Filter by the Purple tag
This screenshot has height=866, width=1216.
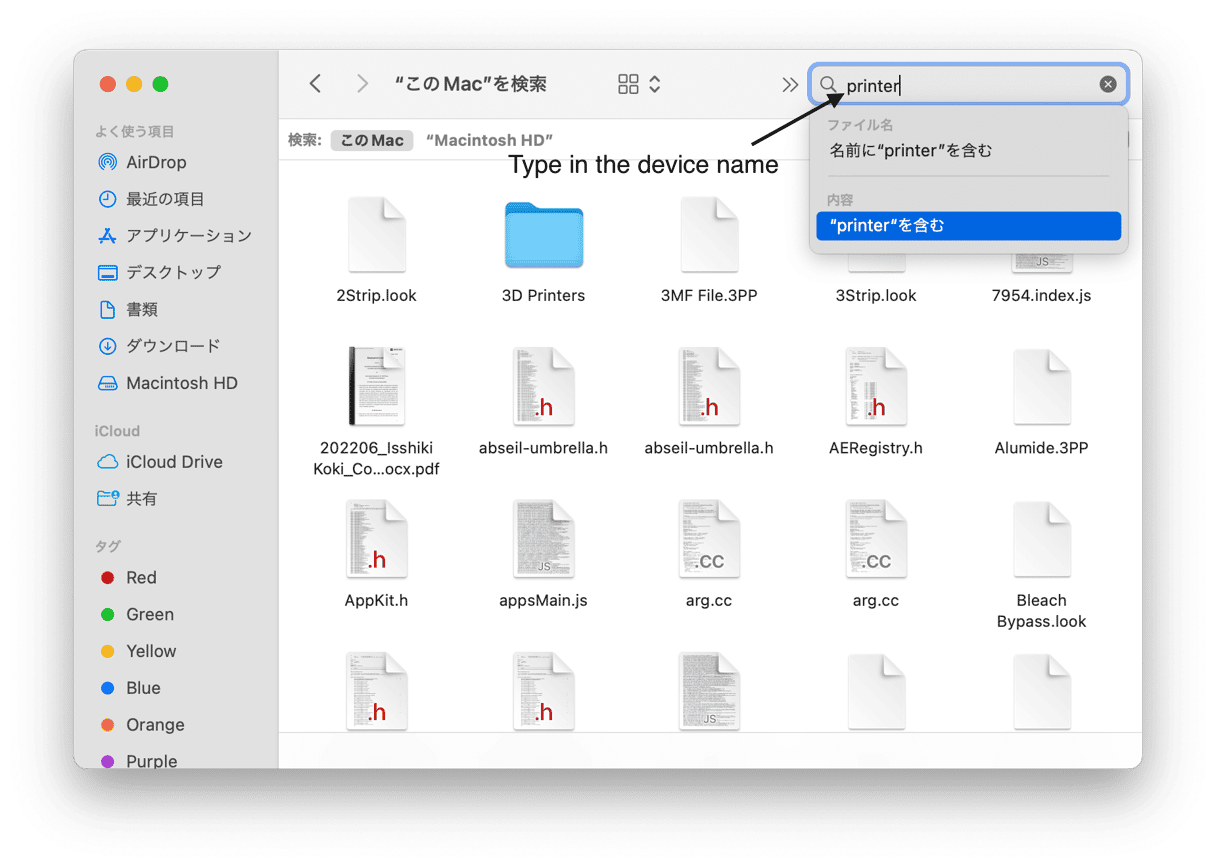[138, 761]
